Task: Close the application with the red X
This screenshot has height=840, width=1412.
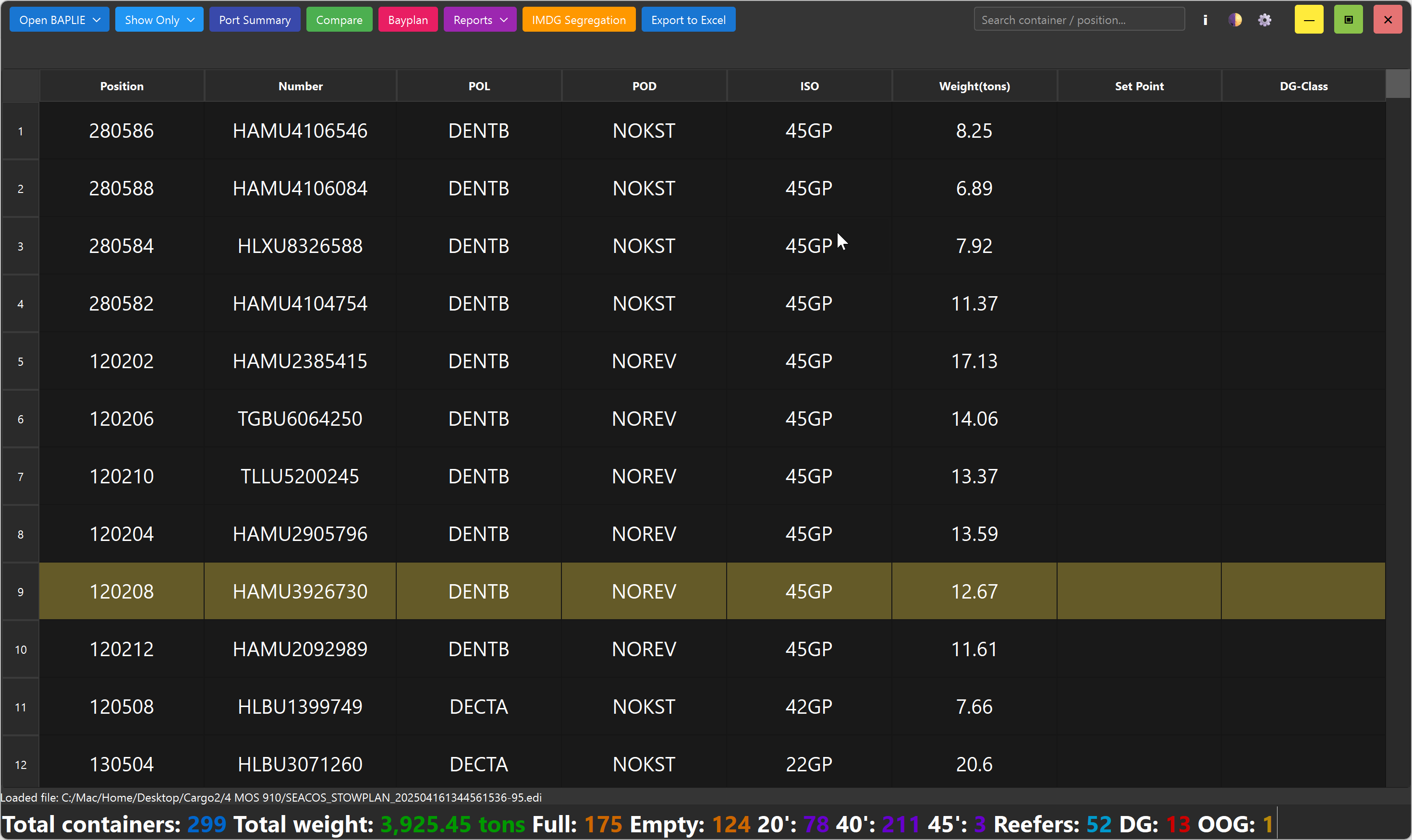Action: click(1388, 20)
